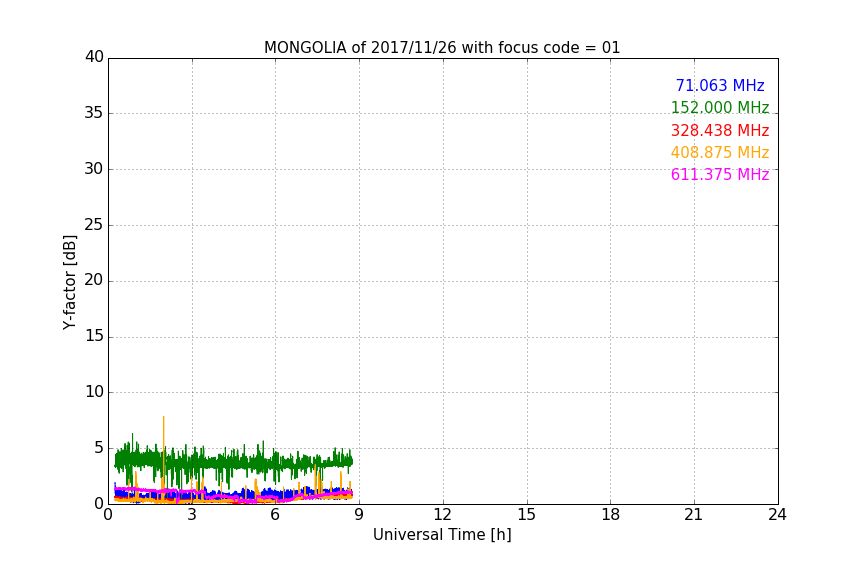
Task: Click the x-axis tick label 18
Action: coord(611,515)
